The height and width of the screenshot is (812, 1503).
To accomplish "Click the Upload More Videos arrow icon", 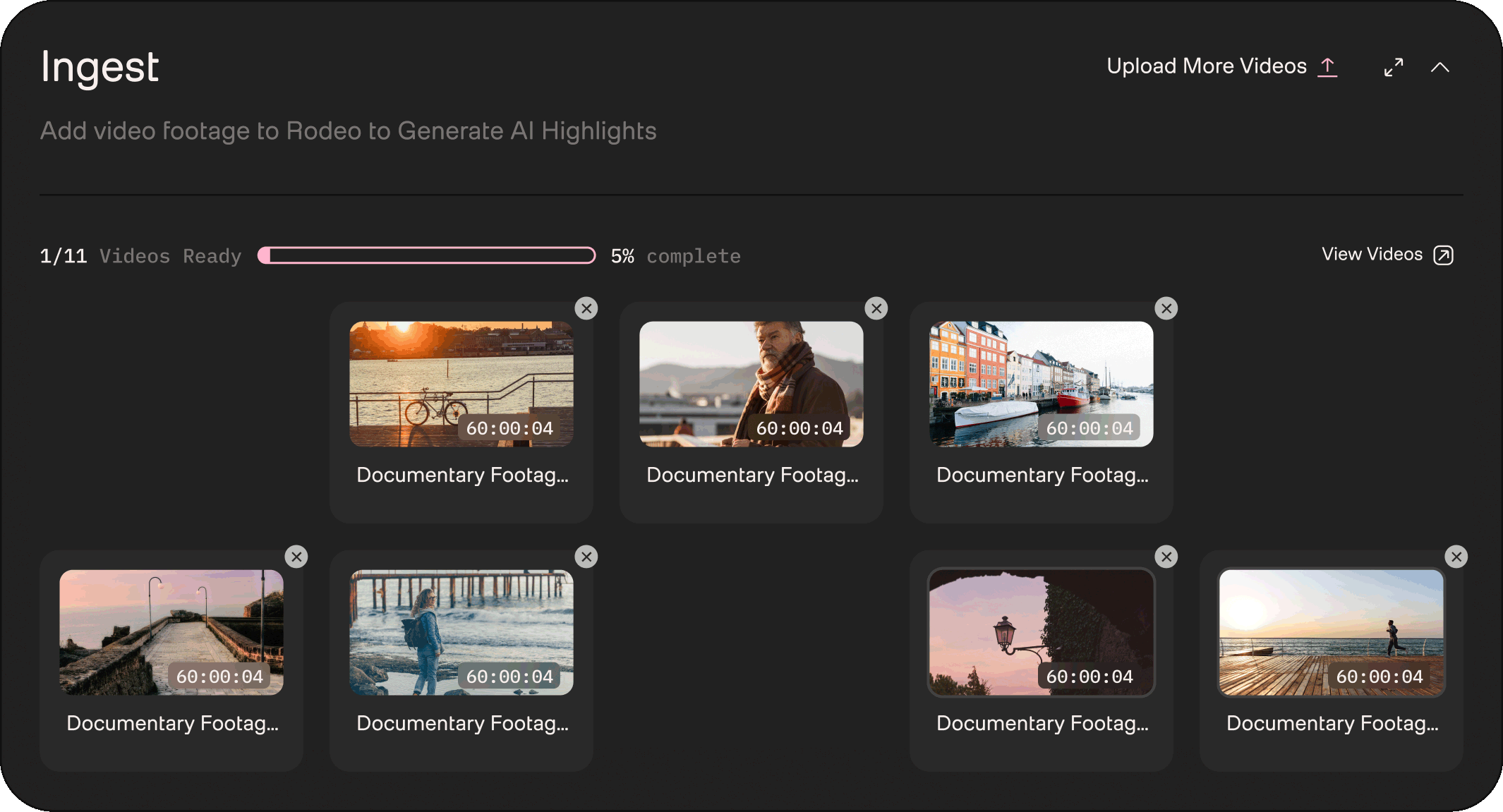I will click(1327, 67).
